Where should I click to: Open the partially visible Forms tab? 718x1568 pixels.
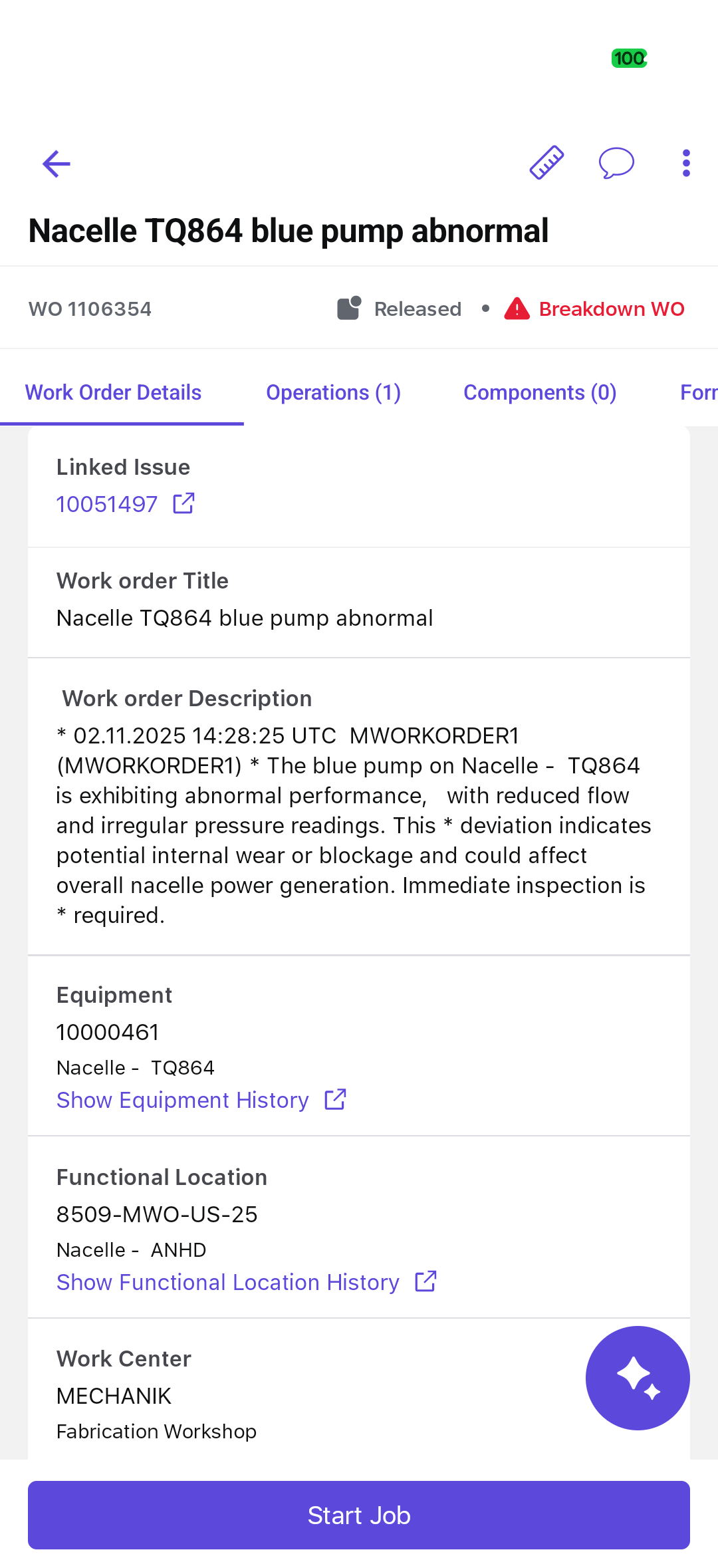698,392
